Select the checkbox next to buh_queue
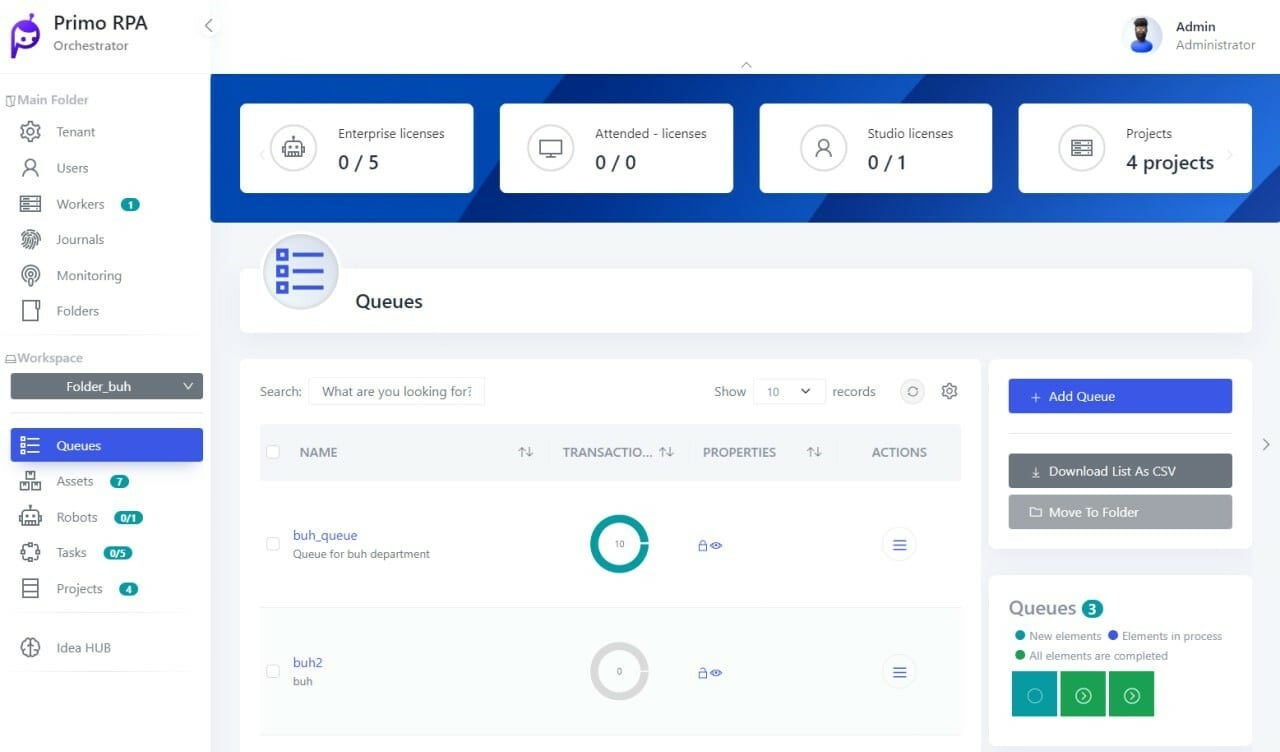Viewport: 1280px width, 752px height. (x=273, y=544)
